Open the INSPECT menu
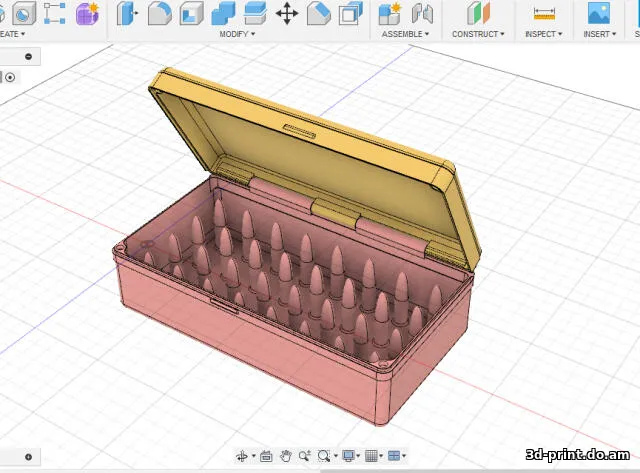The height and width of the screenshot is (473, 640). [x=541, y=34]
